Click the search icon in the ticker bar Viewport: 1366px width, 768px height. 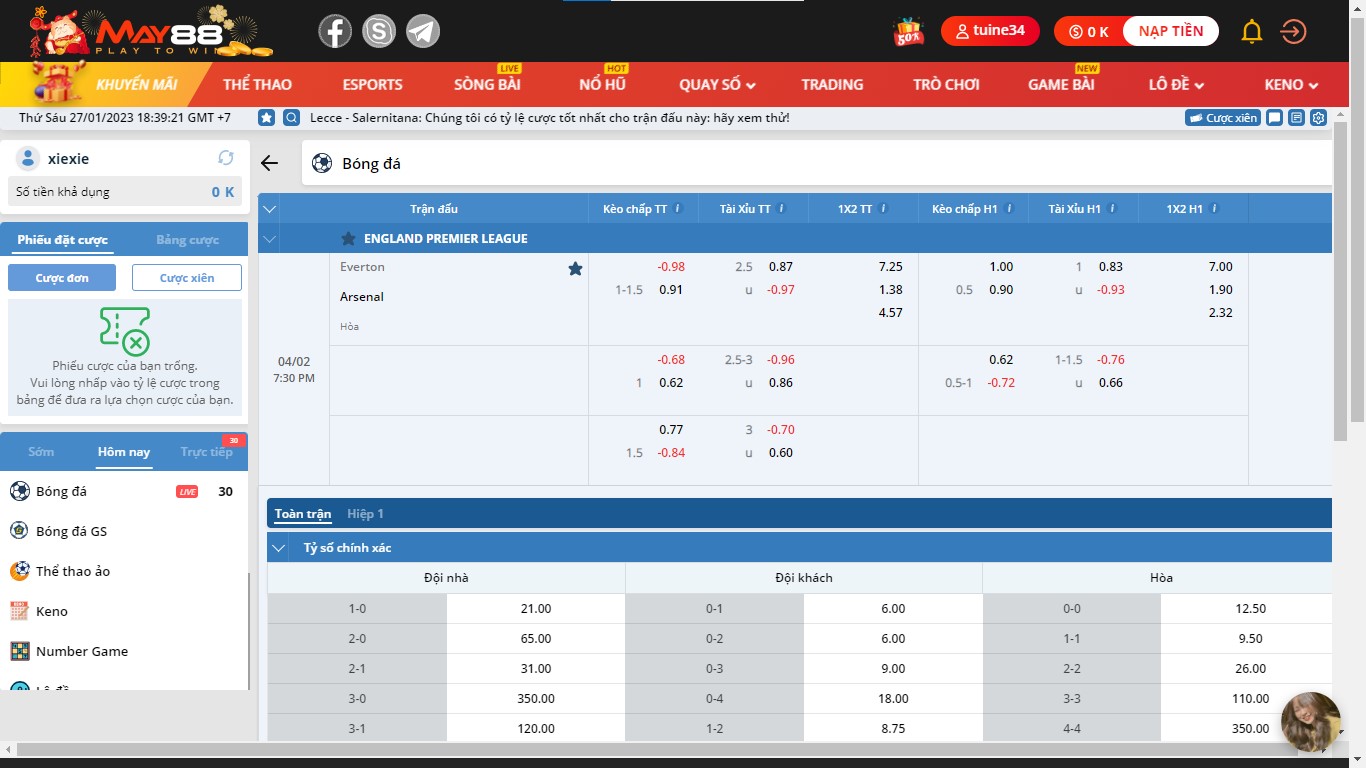click(291, 118)
